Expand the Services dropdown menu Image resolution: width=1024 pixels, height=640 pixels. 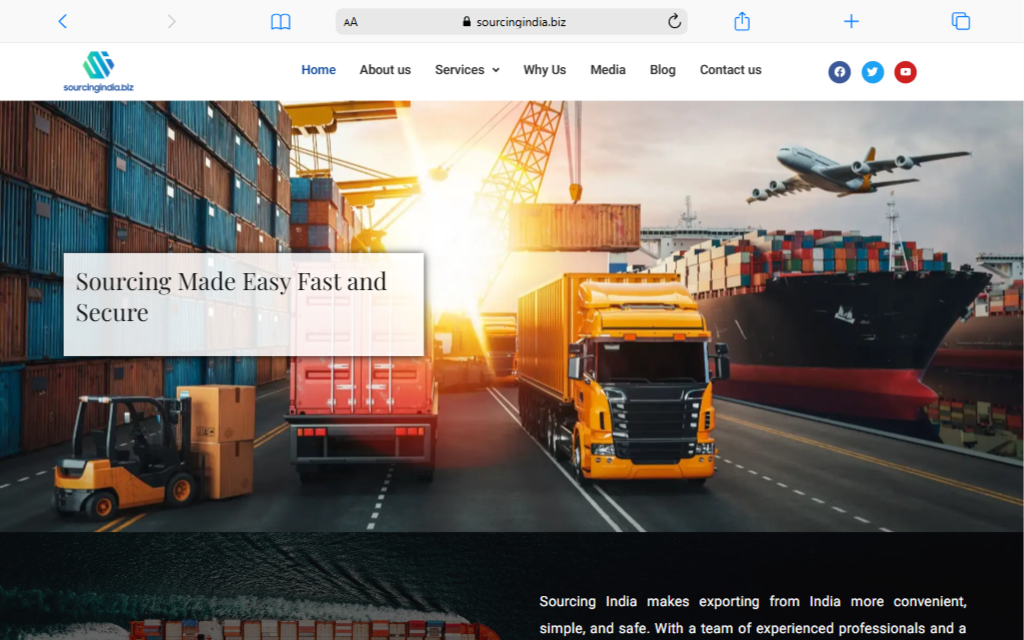point(459,70)
